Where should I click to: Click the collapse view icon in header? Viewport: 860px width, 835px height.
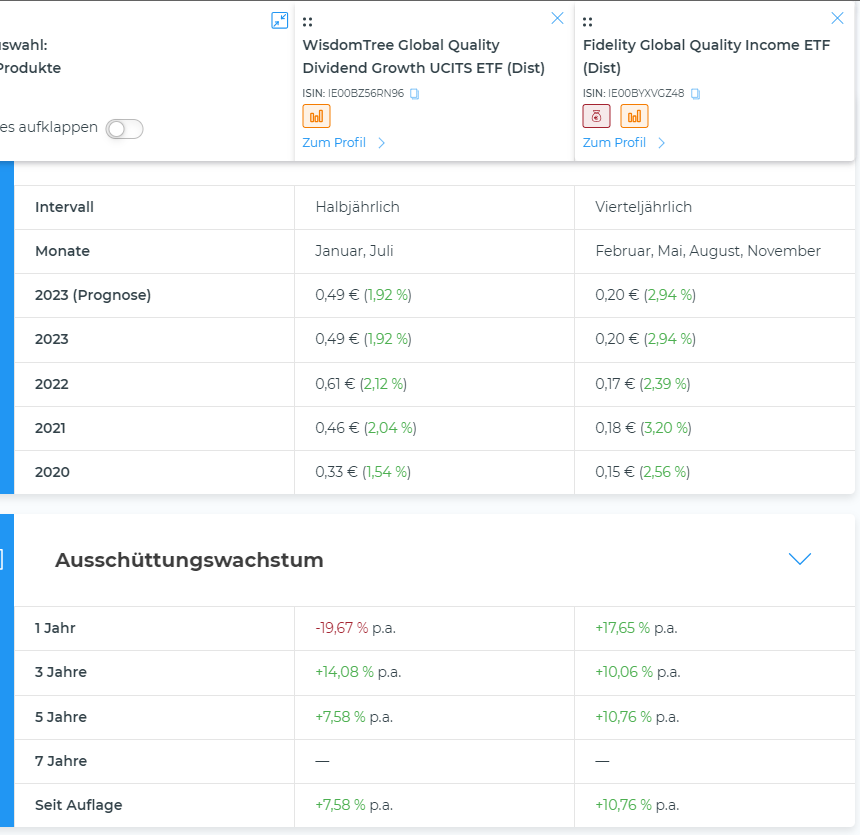coord(280,20)
